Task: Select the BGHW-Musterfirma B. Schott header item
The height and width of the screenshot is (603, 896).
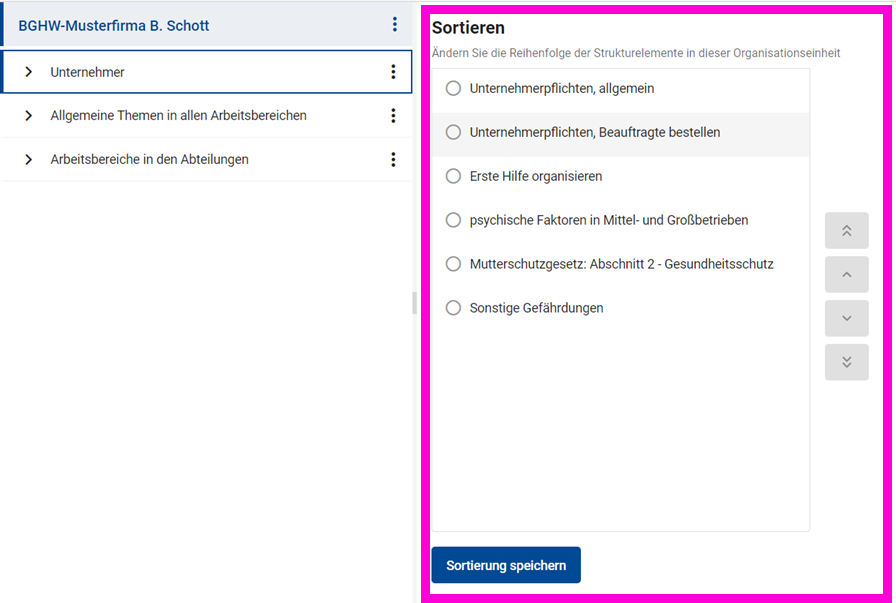Action: [114, 26]
